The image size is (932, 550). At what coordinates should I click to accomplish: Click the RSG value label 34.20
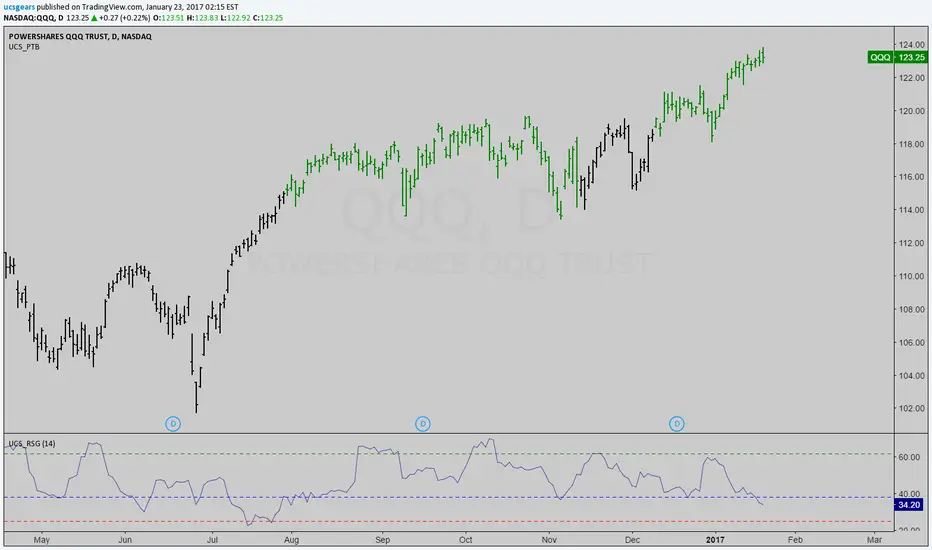point(908,505)
